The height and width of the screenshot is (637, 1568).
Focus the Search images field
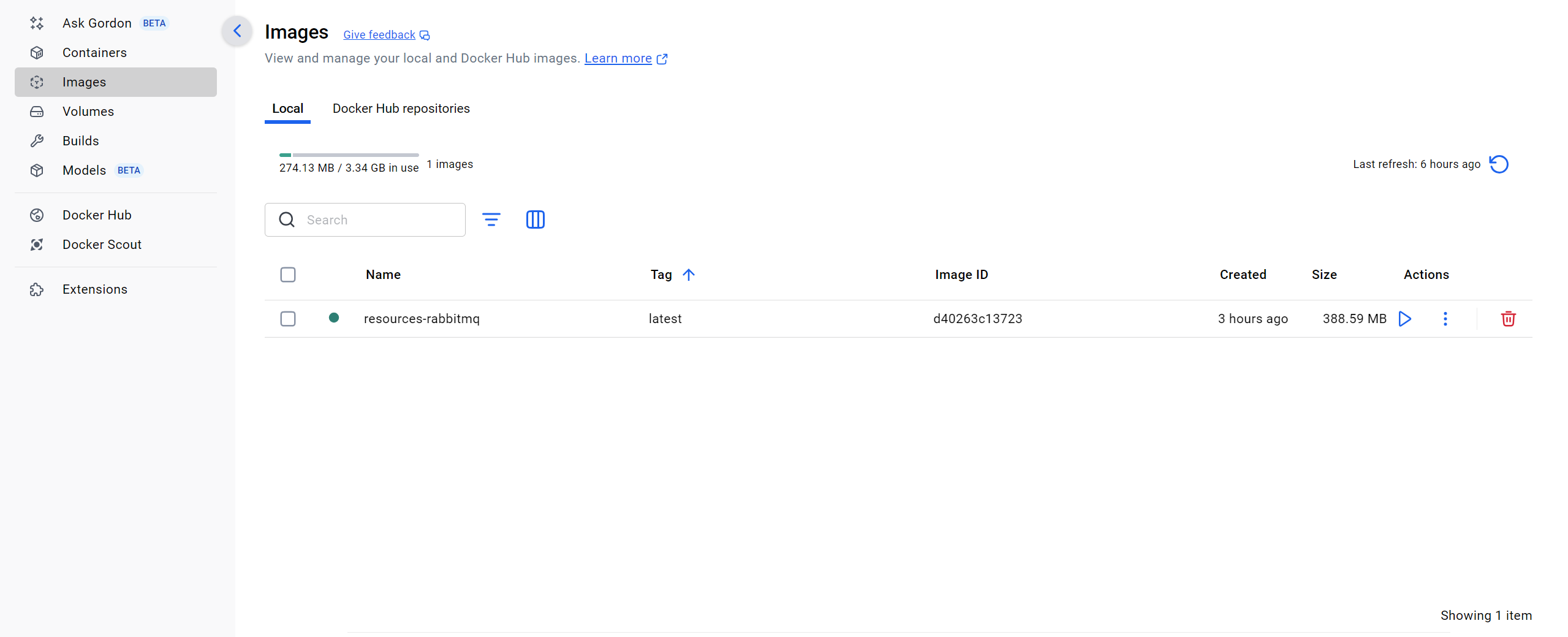[x=365, y=220]
